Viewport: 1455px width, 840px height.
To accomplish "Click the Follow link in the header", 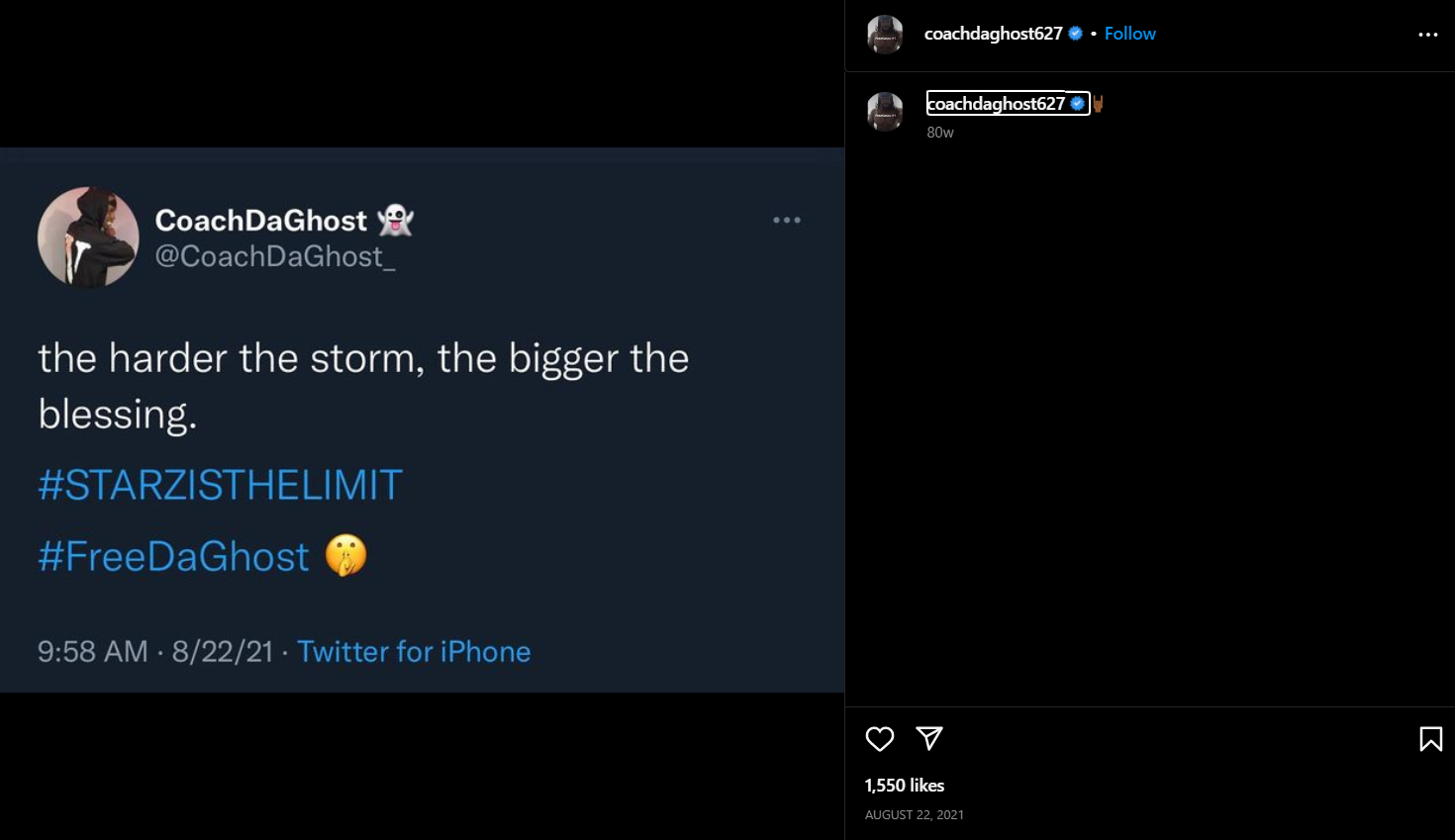I will point(1129,34).
